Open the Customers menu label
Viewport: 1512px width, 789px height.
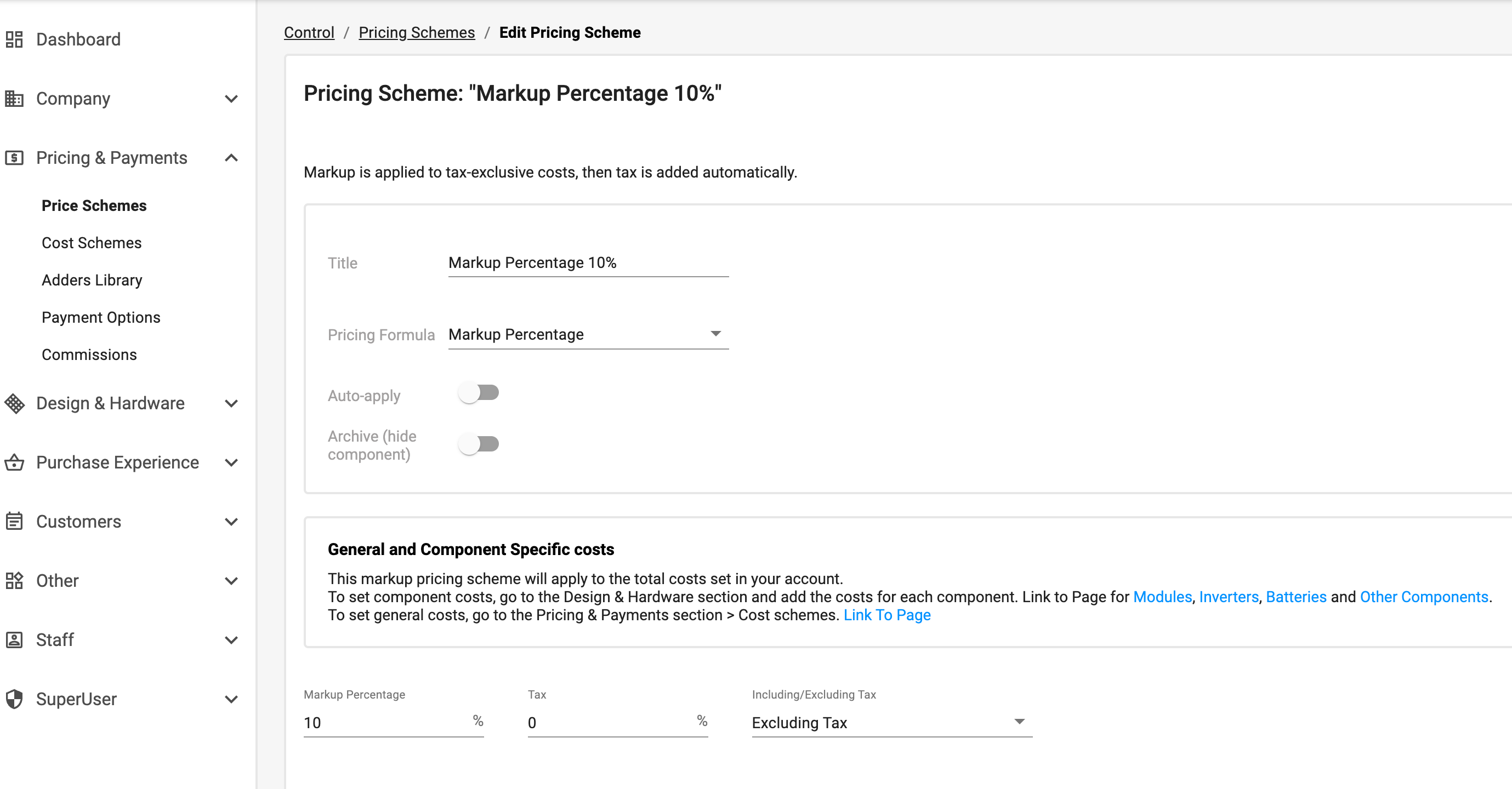click(78, 522)
